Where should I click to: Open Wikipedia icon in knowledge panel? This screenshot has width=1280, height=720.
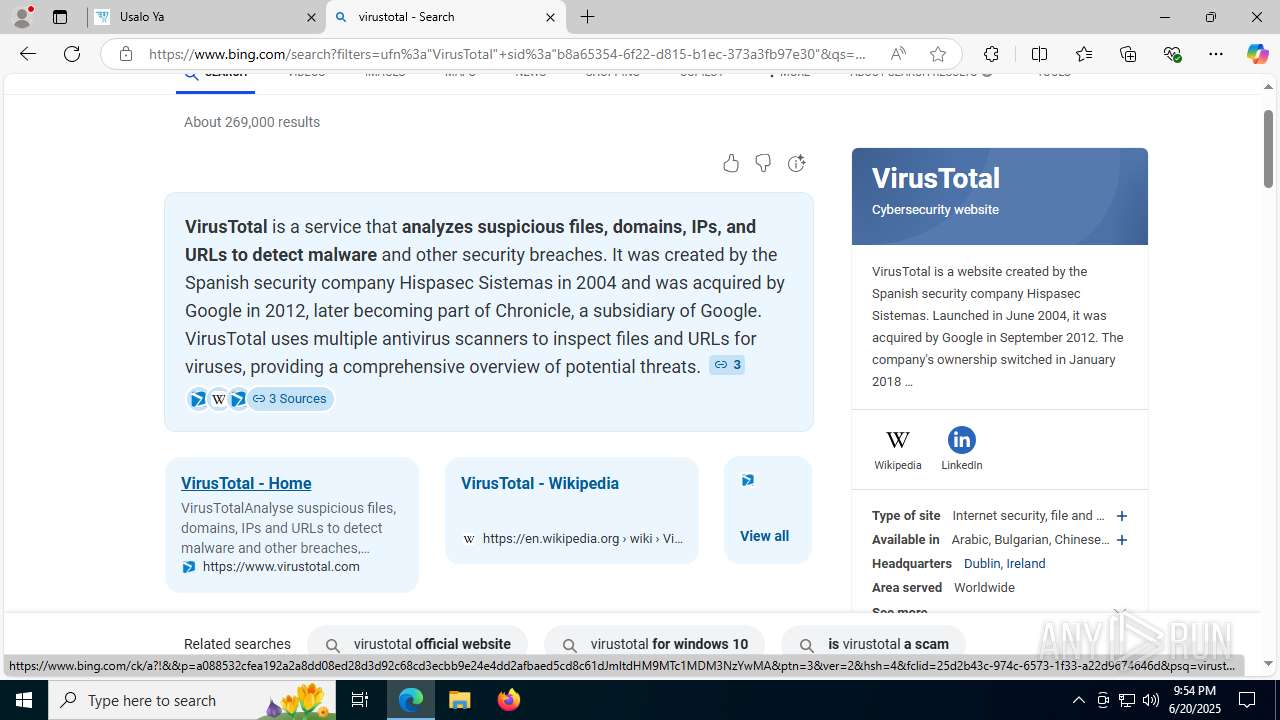[898, 449]
